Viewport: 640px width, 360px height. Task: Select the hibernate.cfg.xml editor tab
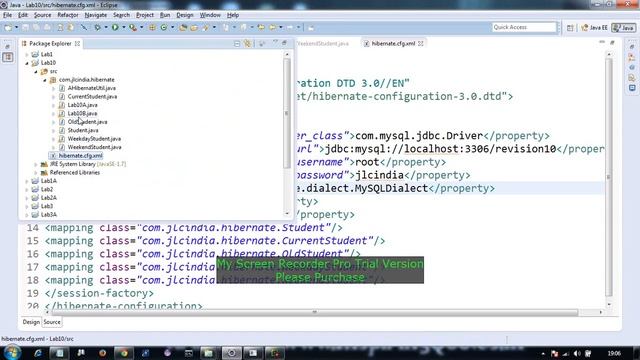tap(393, 43)
